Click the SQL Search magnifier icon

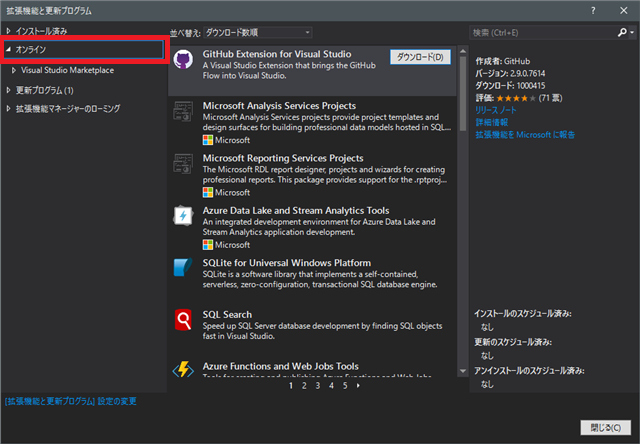point(183,320)
